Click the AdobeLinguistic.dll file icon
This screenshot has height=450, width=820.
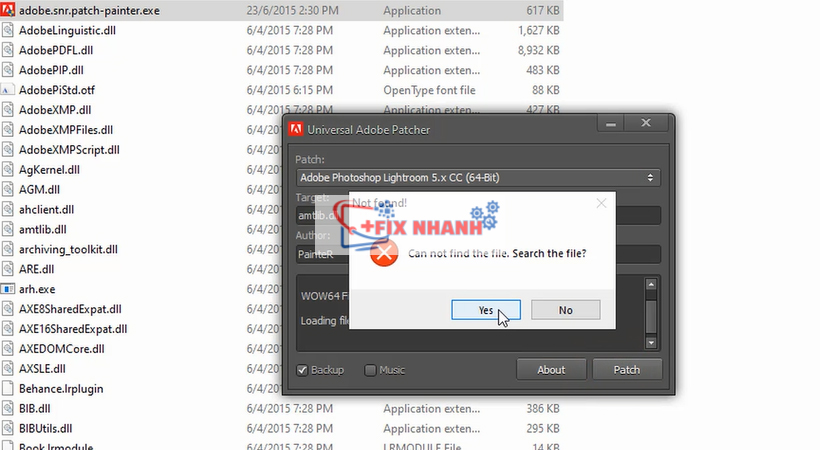point(9,31)
